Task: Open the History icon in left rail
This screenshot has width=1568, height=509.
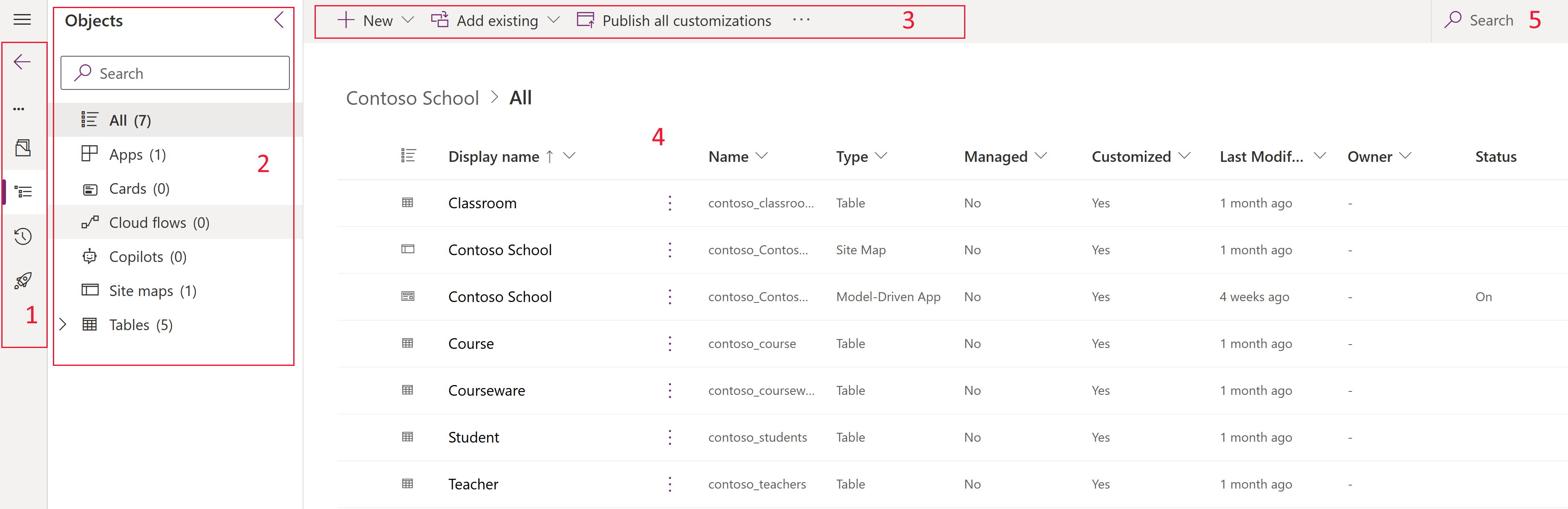Action: (x=23, y=236)
